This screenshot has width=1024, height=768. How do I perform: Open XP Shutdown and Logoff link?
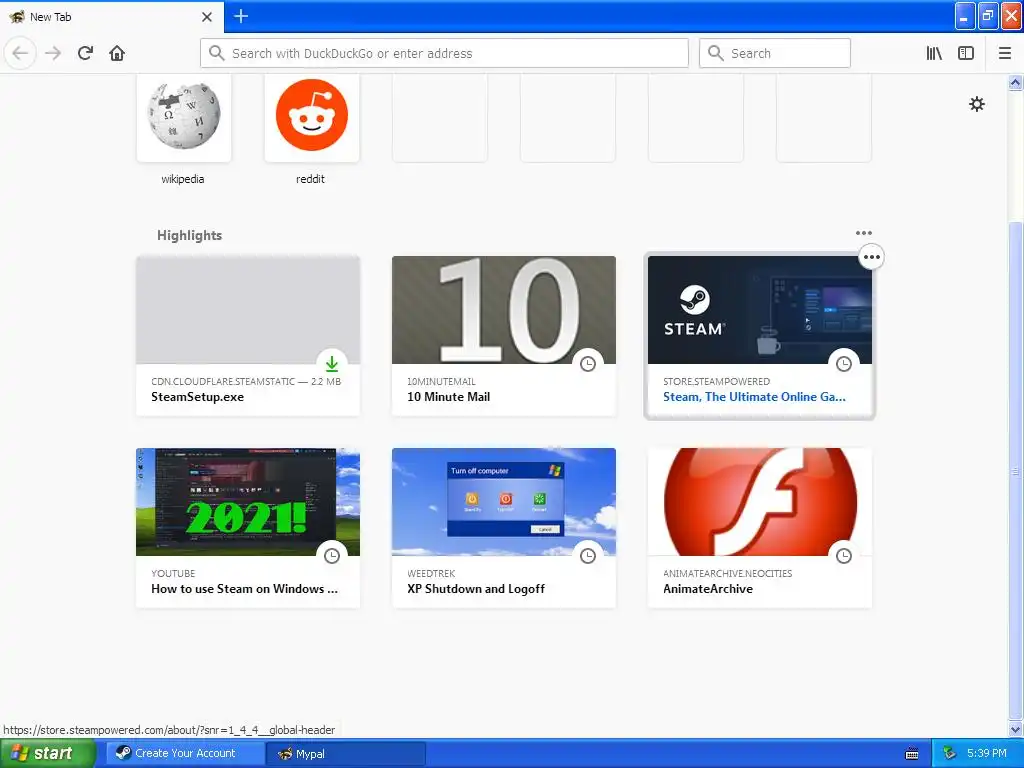click(x=475, y=589)
